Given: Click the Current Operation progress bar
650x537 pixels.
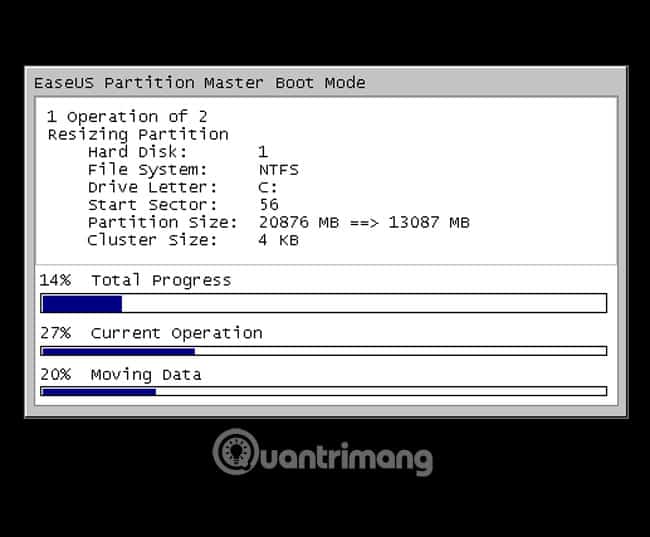Looking at the screenshot, I should 324,351.
